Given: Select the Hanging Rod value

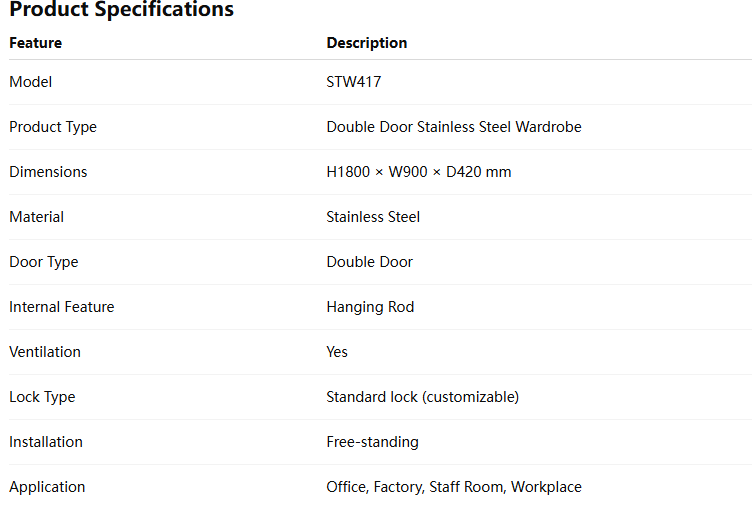Looking at the screenshot, I should coord(370,307).
